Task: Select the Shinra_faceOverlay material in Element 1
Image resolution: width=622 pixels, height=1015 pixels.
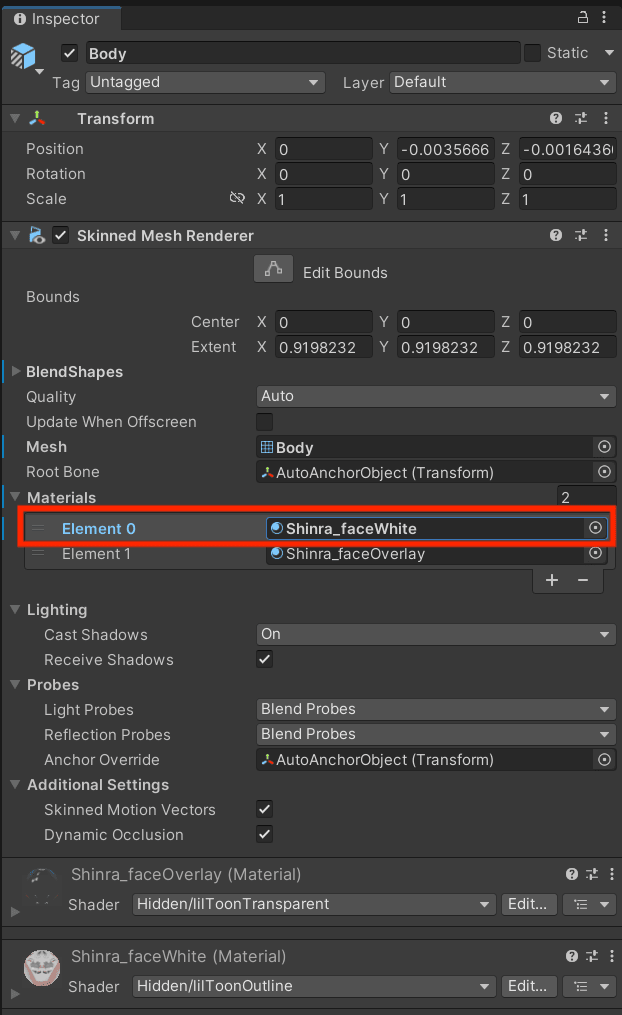Action: 427,553
